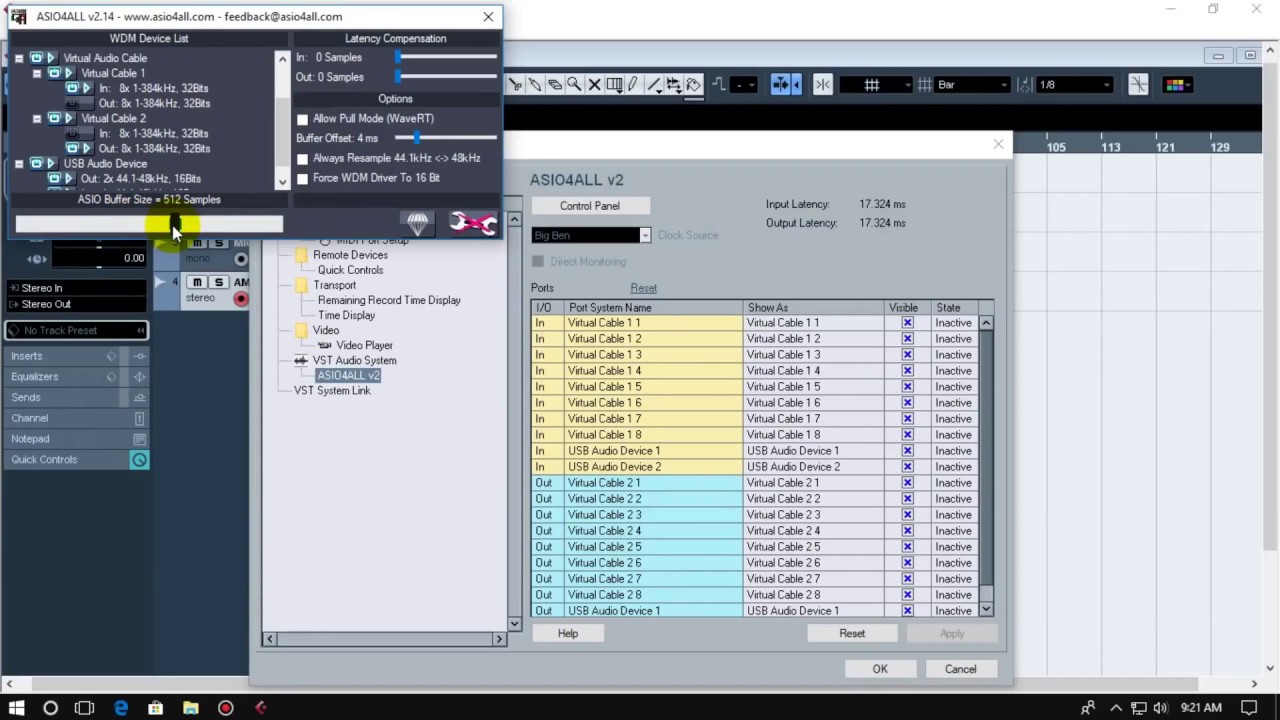Open File Explorer from the taskbar

coord(190,708)
